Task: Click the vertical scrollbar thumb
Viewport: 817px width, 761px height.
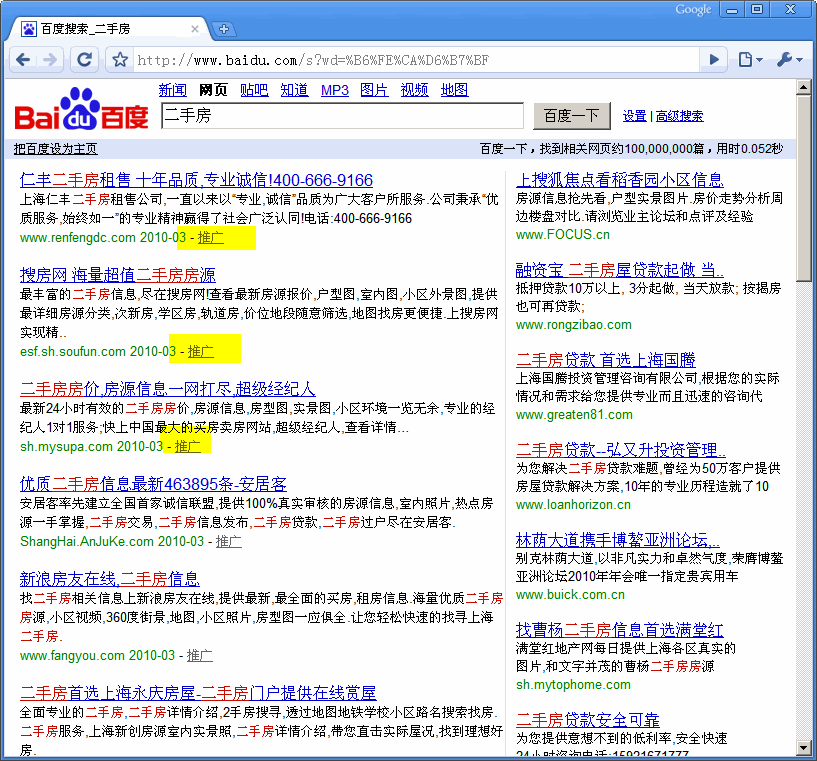Action: coord(803,188)
